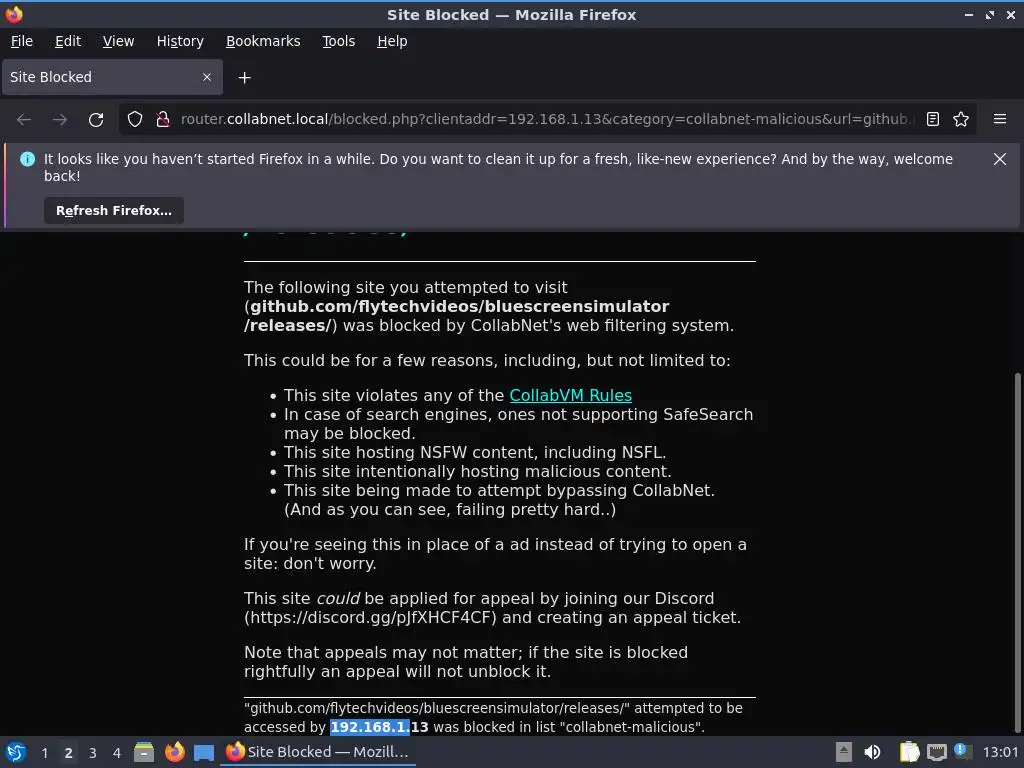Launch file manager from taskbar
1024x768 pixels.
(x=144, y=752)
